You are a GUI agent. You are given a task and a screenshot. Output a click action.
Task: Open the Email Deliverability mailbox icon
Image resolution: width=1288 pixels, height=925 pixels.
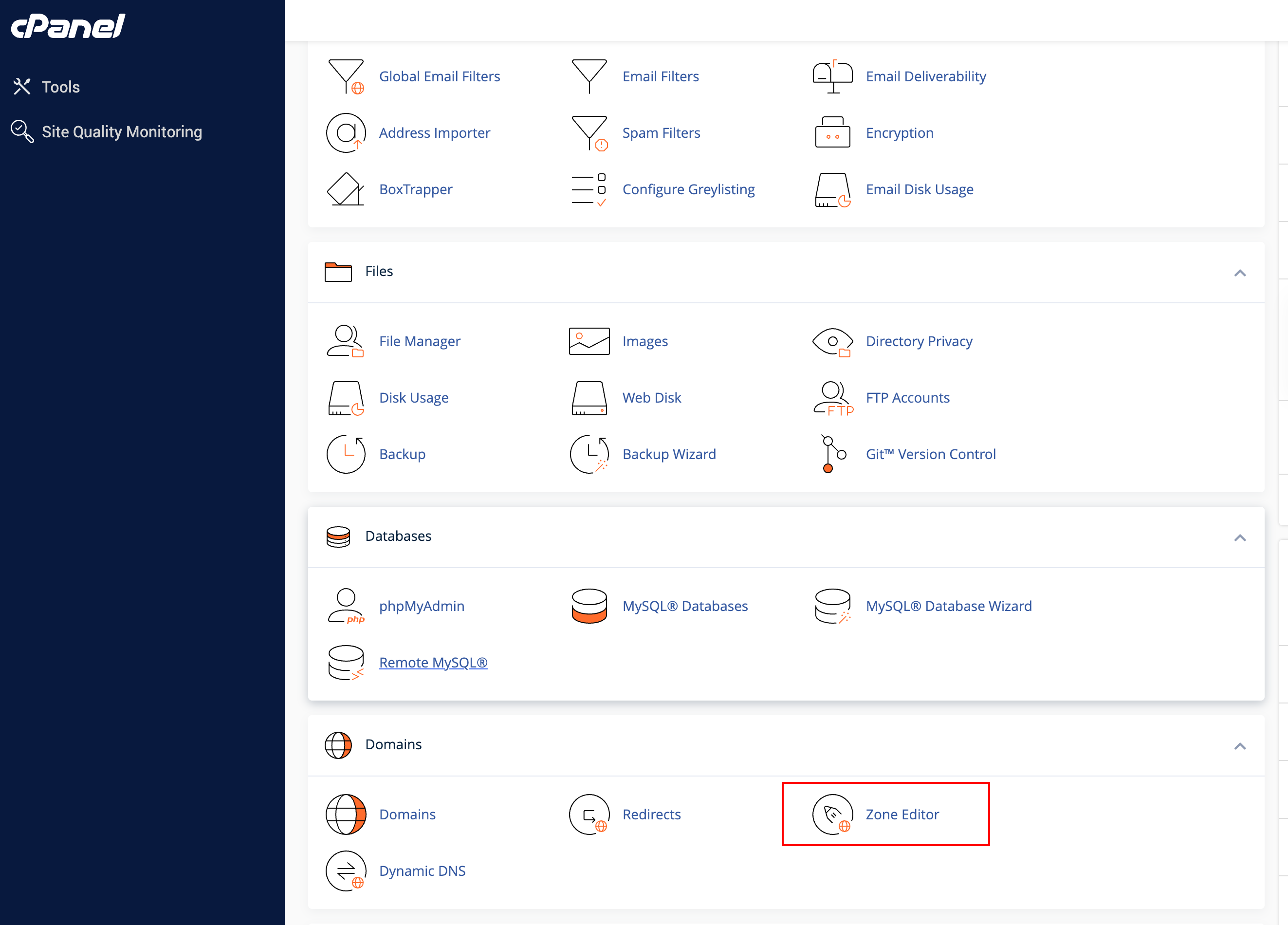(832, 76)
